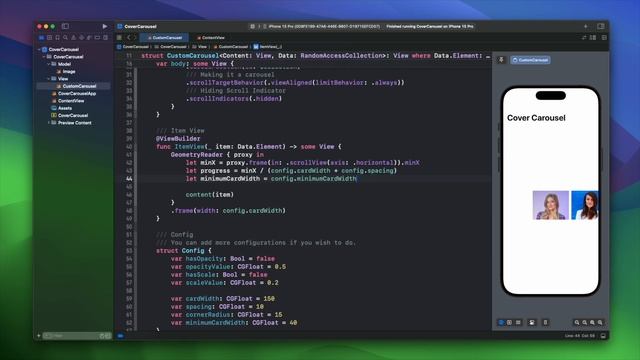Toggle code review arrows icon
This screenshot has width=640, height=360.
(x=584, y=38)
